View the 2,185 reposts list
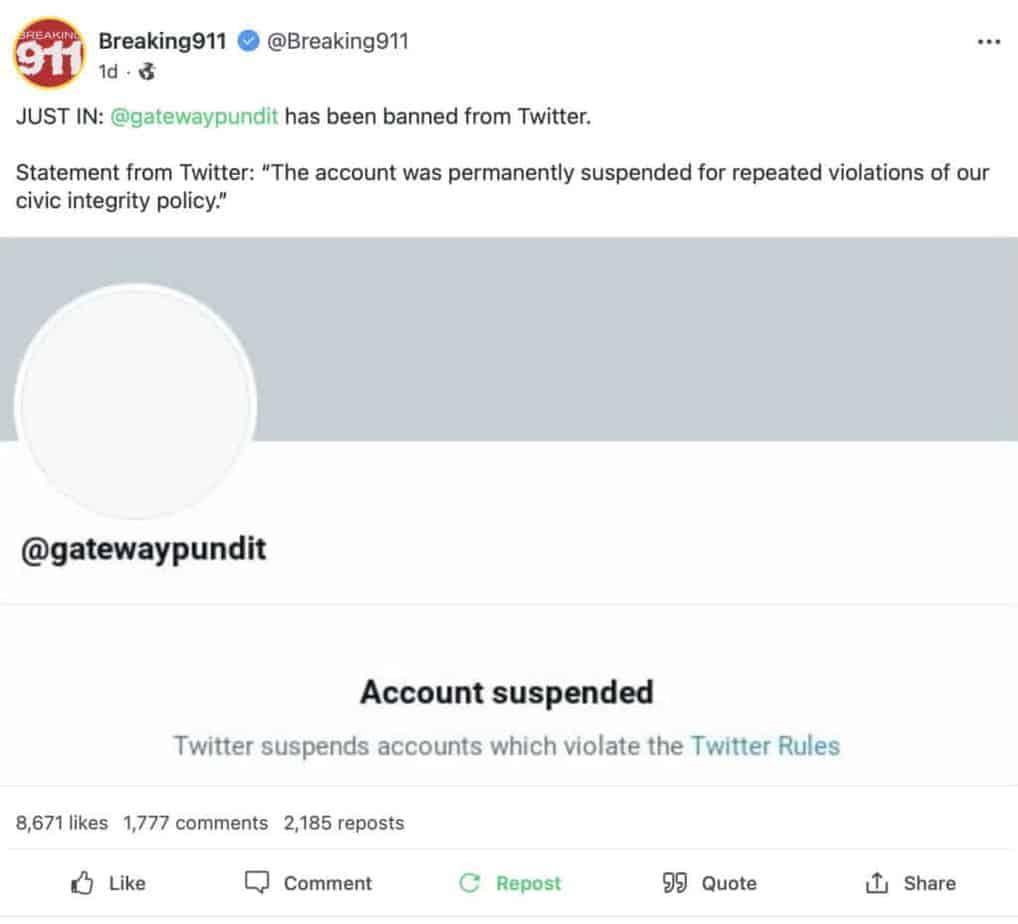Image resolution: width=1018 pixels, height=924 pixels. click(343, 823)
